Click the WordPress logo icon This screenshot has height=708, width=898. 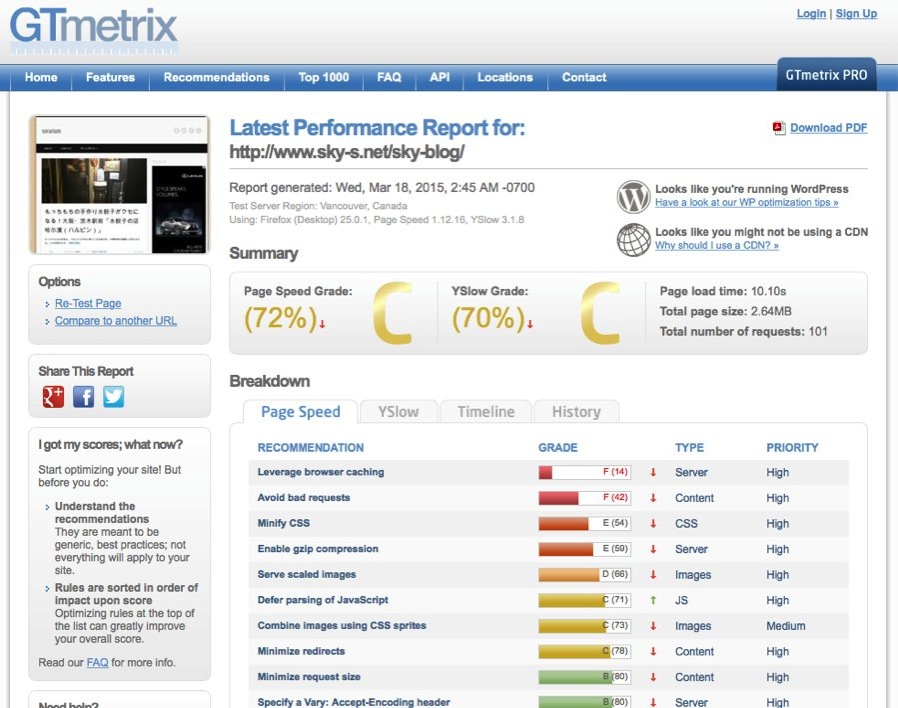click(633, 196)
